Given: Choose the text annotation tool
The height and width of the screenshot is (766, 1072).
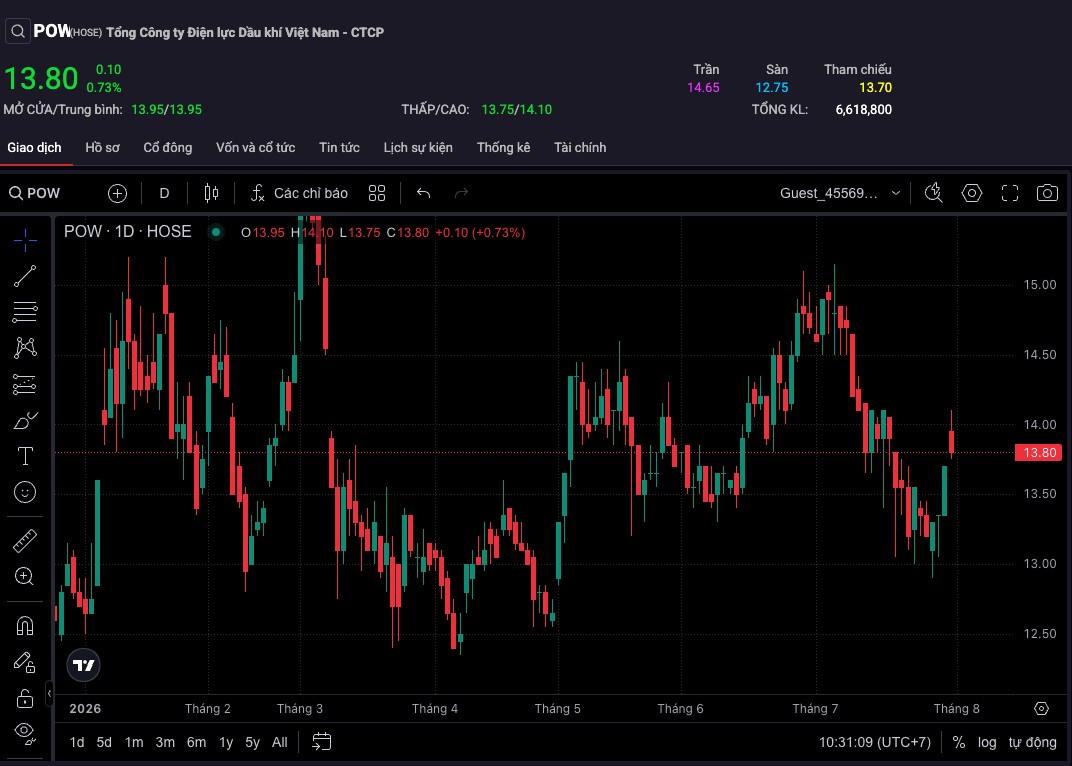Looking at the screenshot, I should click(25, 456).
